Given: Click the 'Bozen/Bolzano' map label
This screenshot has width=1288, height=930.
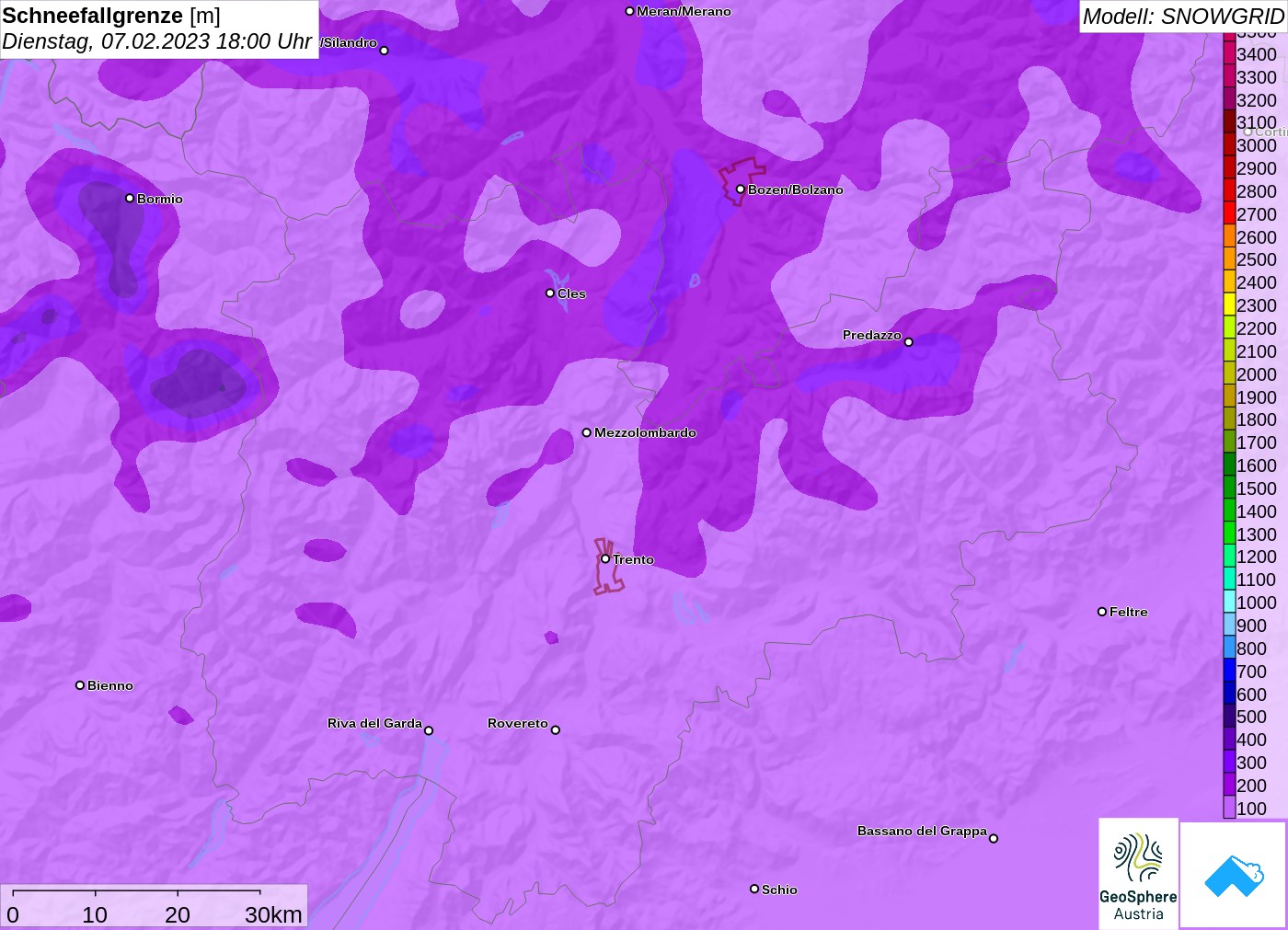Looking at the screenshot, I should point(796,189).
